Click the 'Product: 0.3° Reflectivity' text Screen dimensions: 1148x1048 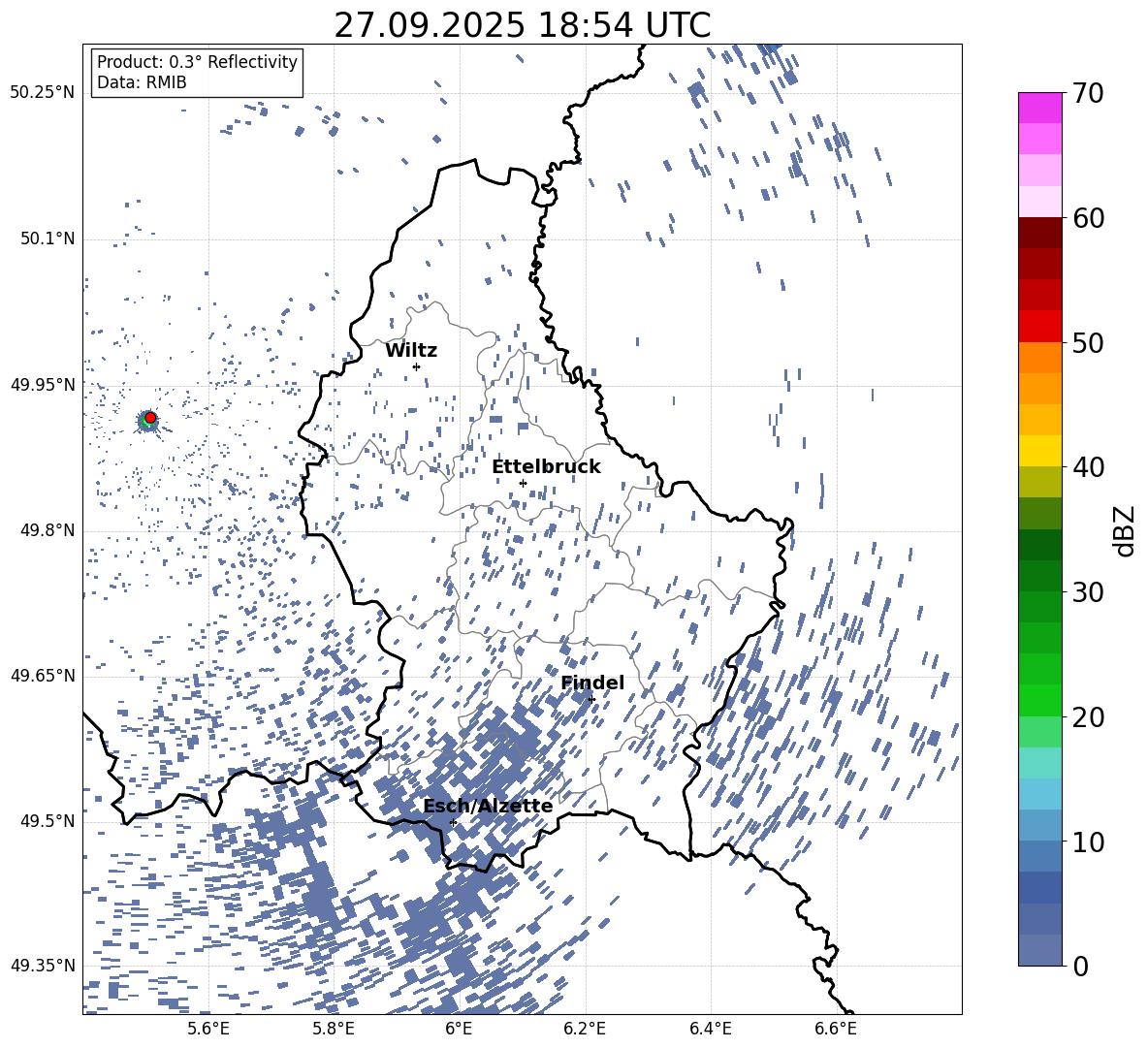[197, 62]
